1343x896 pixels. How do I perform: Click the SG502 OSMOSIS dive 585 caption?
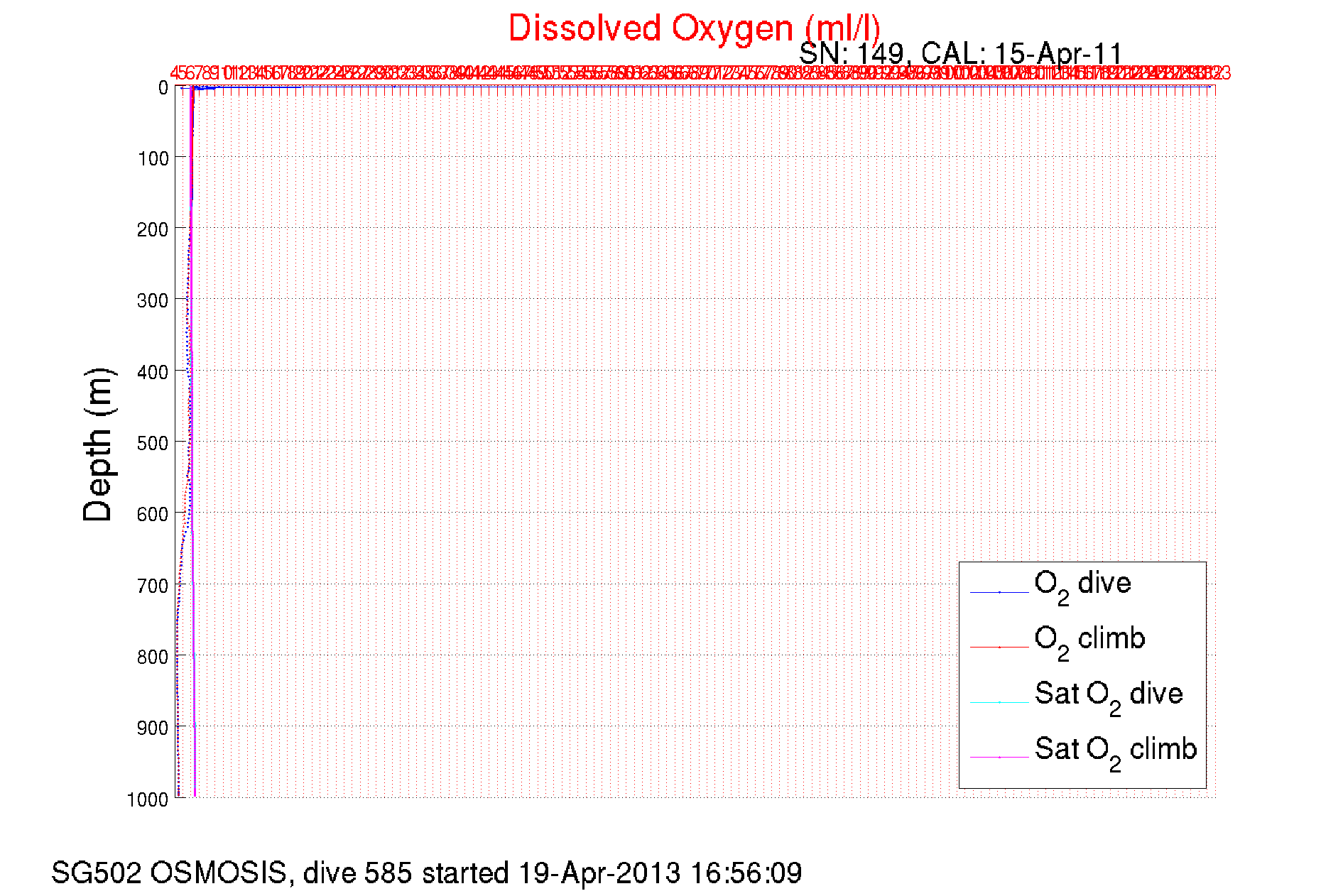(x=426, y=873)
